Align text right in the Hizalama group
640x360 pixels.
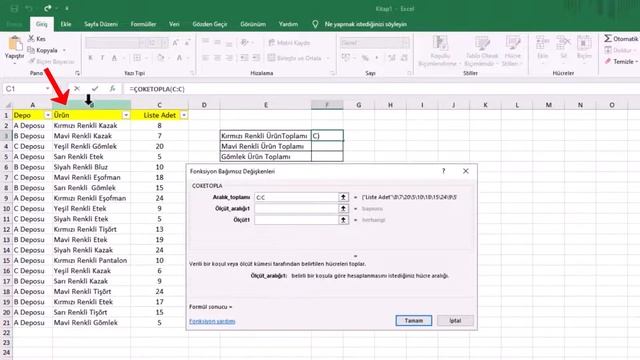pos(229,58)
